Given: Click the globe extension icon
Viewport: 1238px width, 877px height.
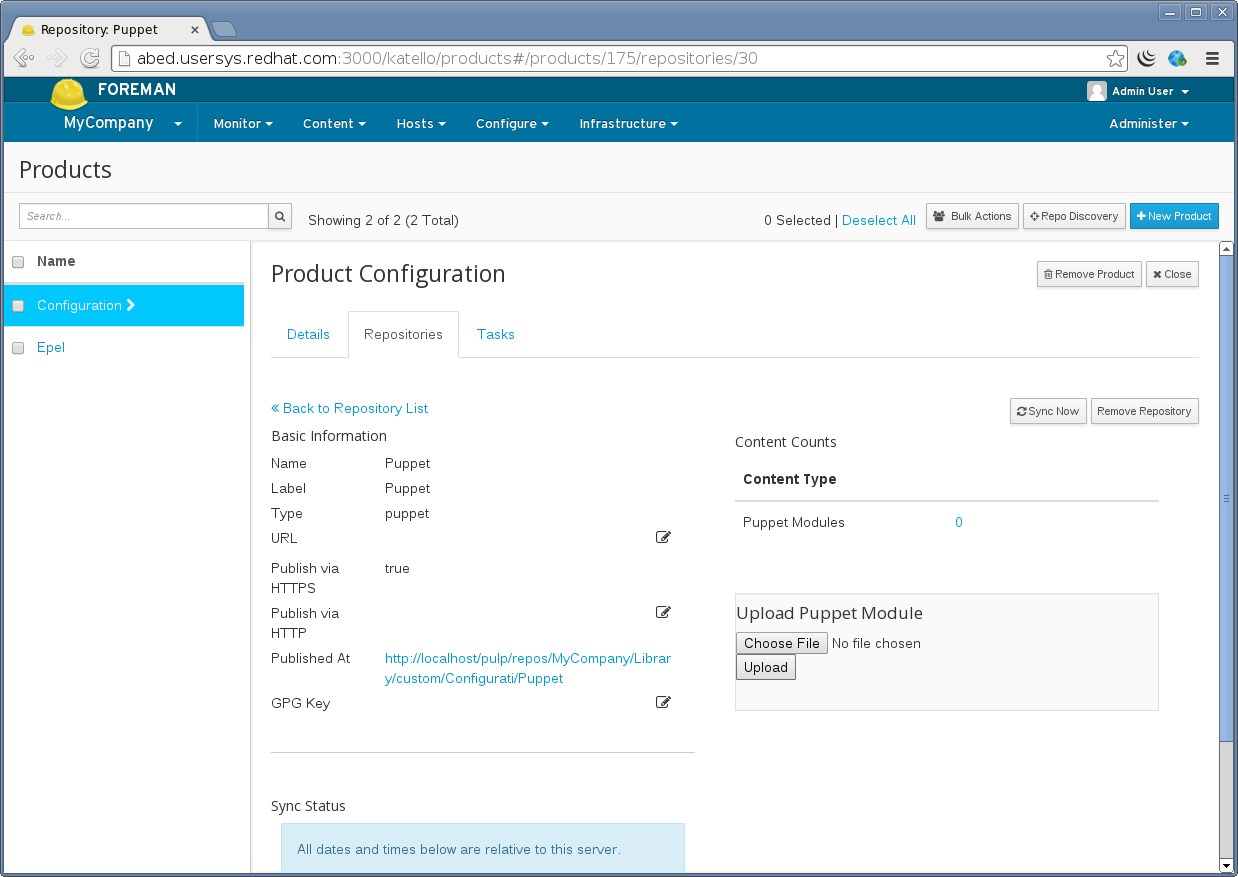Looking at the screenshot, I should click(1177, 58).
